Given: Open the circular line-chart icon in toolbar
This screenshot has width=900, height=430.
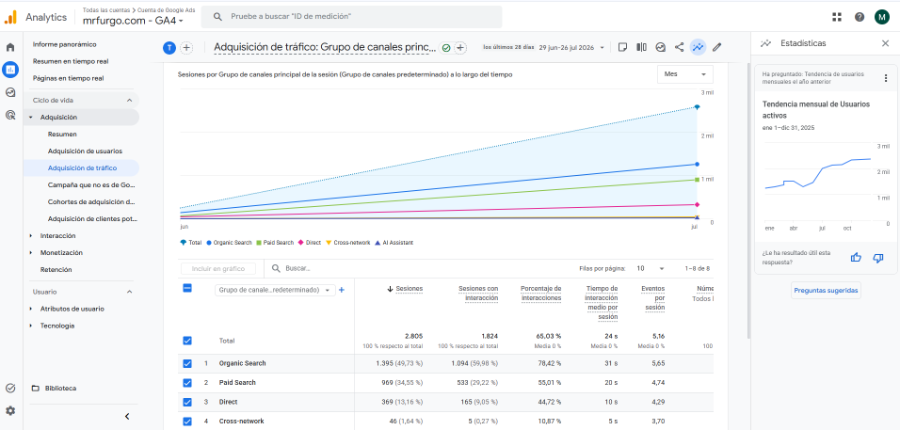Looking at the screenshot, I should (661, 48).
